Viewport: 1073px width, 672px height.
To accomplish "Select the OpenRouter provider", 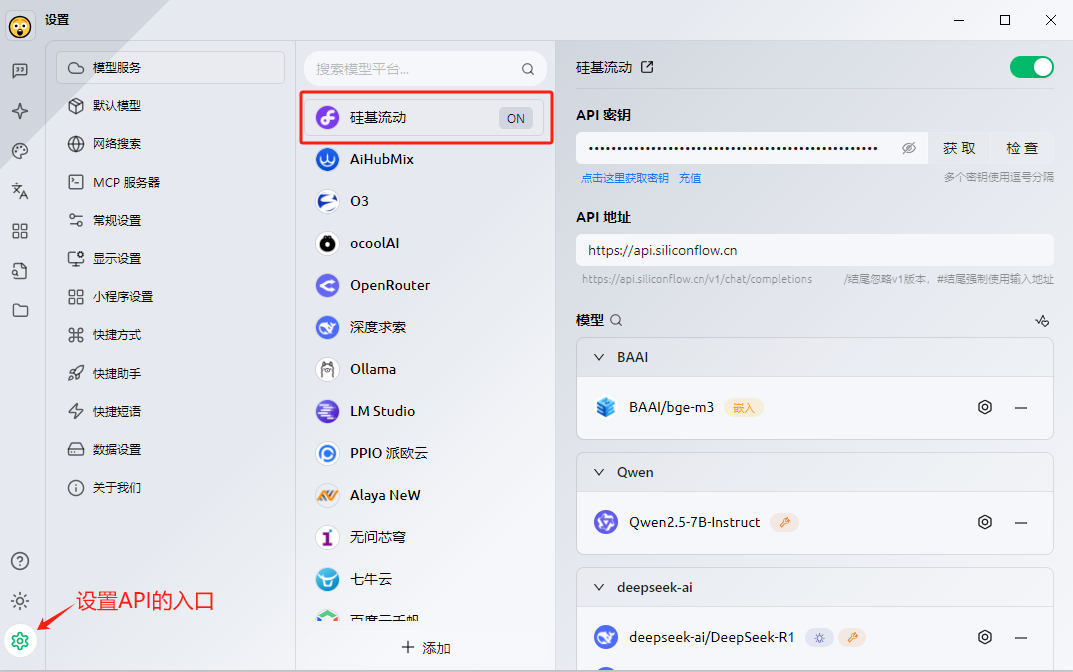I will tap(424, 285).
